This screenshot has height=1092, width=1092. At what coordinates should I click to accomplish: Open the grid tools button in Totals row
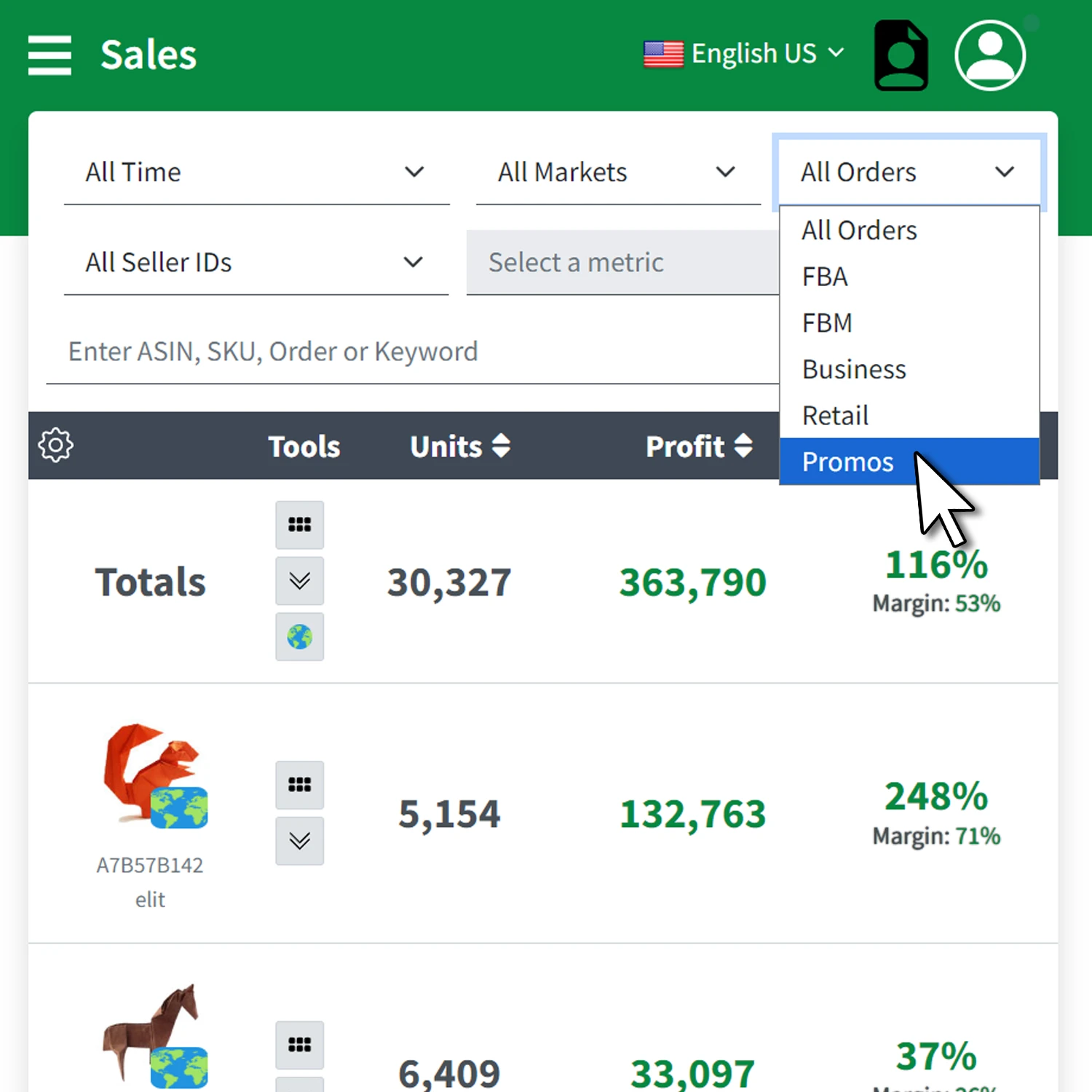click(299, 524)
